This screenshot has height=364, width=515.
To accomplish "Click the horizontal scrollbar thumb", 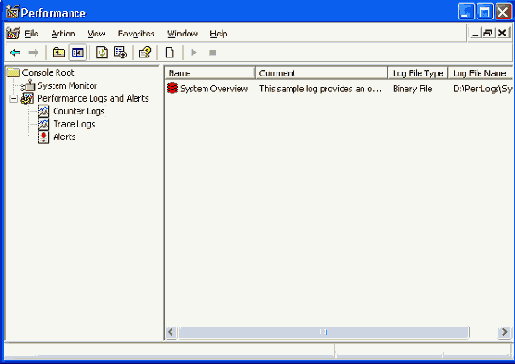I will pyautogui.click(x=324, y=332).
